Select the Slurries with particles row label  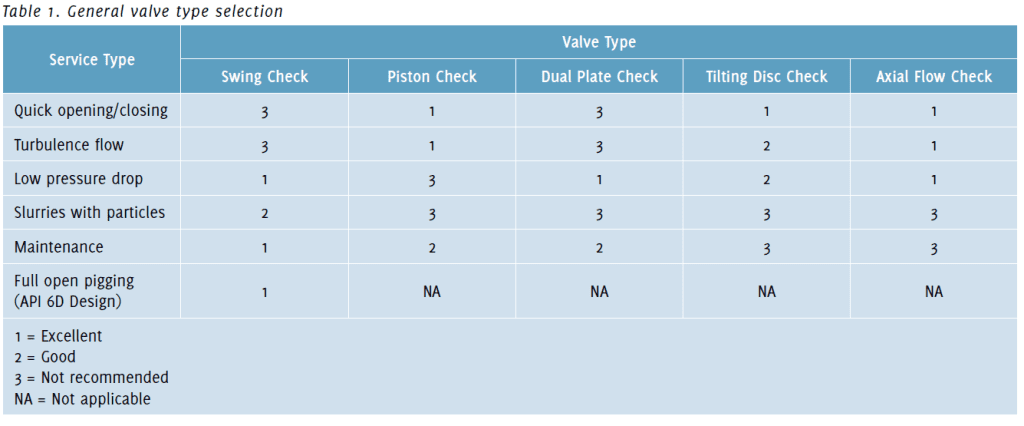click(89, 213)
